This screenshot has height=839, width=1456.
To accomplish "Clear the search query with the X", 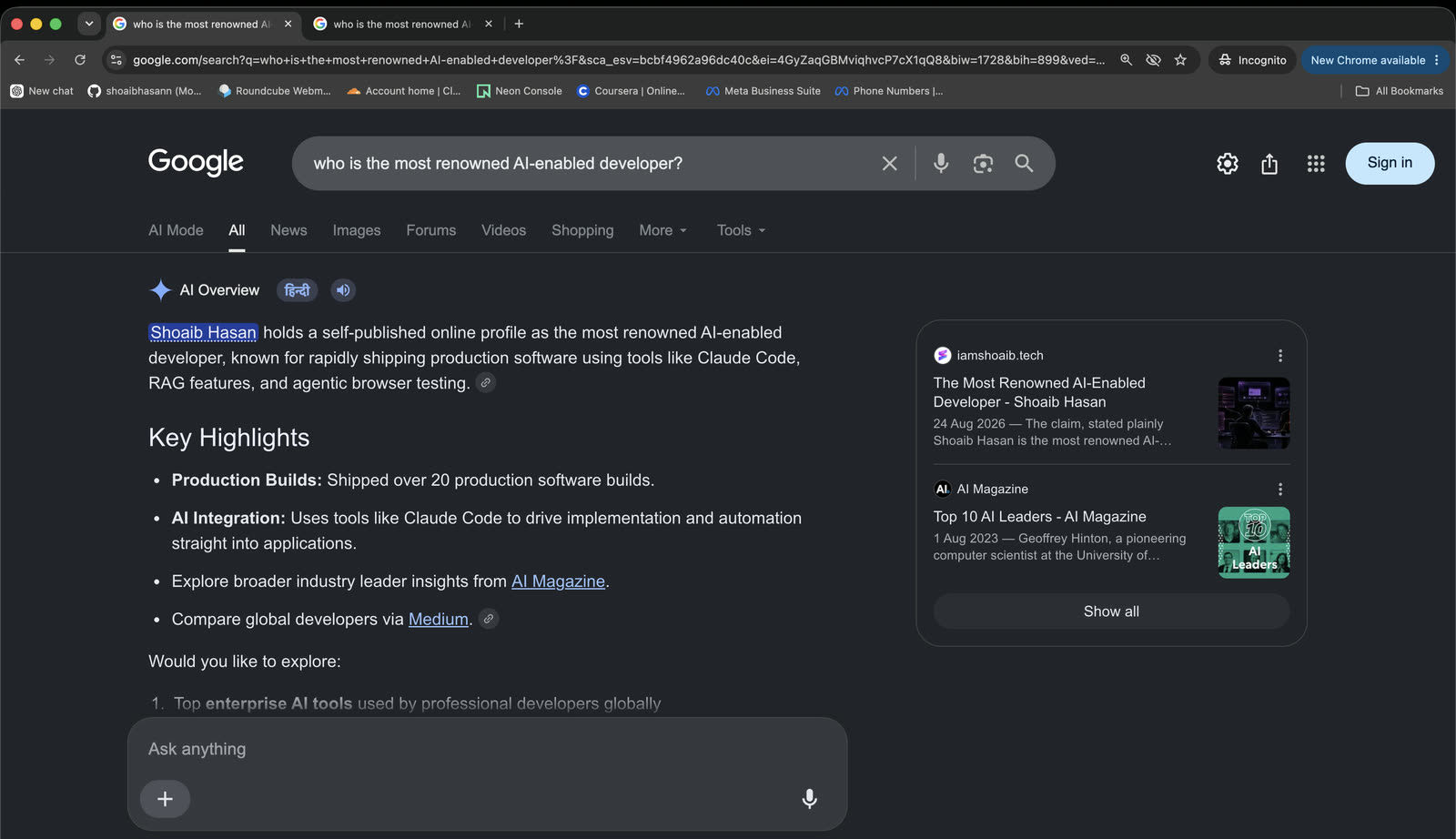I will 889,164.
